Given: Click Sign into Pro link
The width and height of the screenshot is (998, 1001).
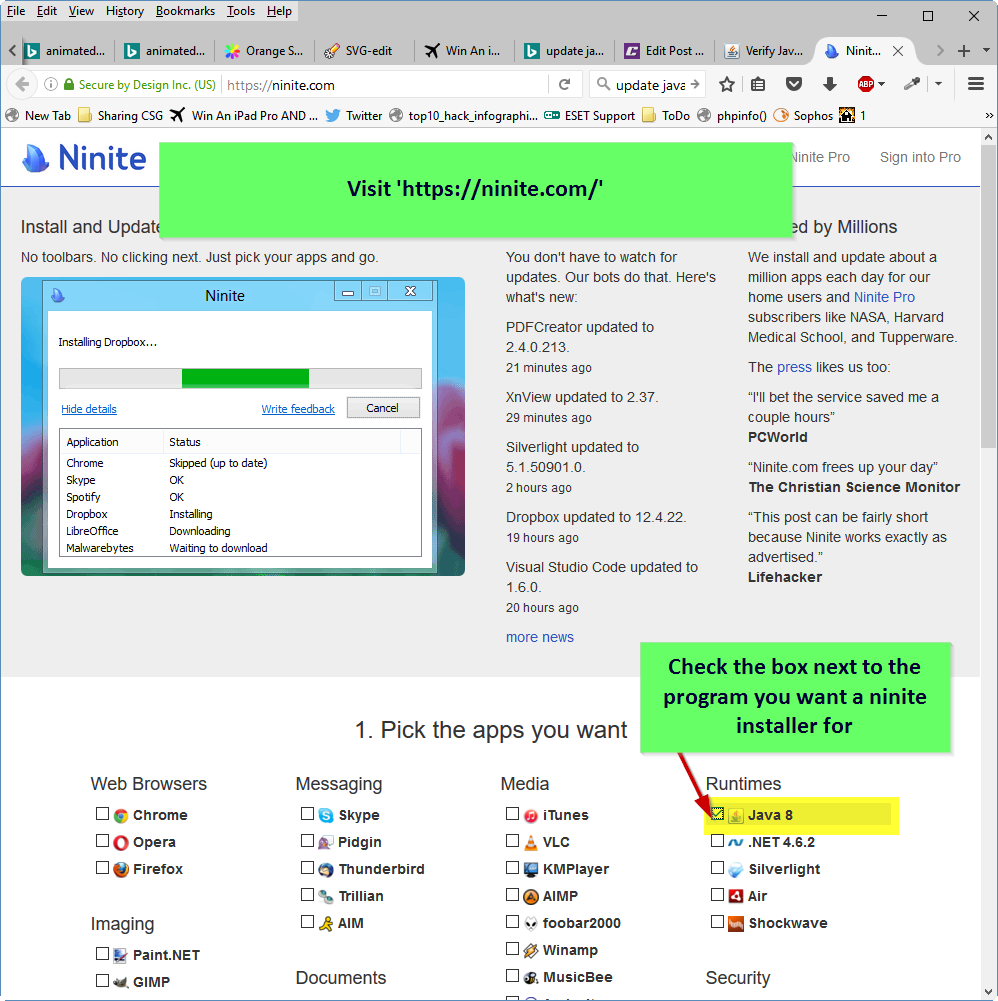Looking at the screenshot, I should tap(920, 157).
